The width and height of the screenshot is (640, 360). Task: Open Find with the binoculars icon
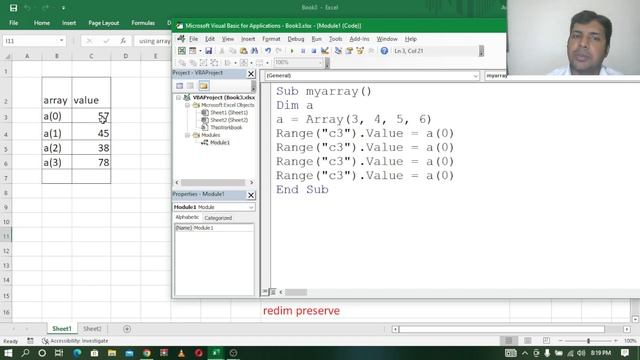(x=254, y=51)
